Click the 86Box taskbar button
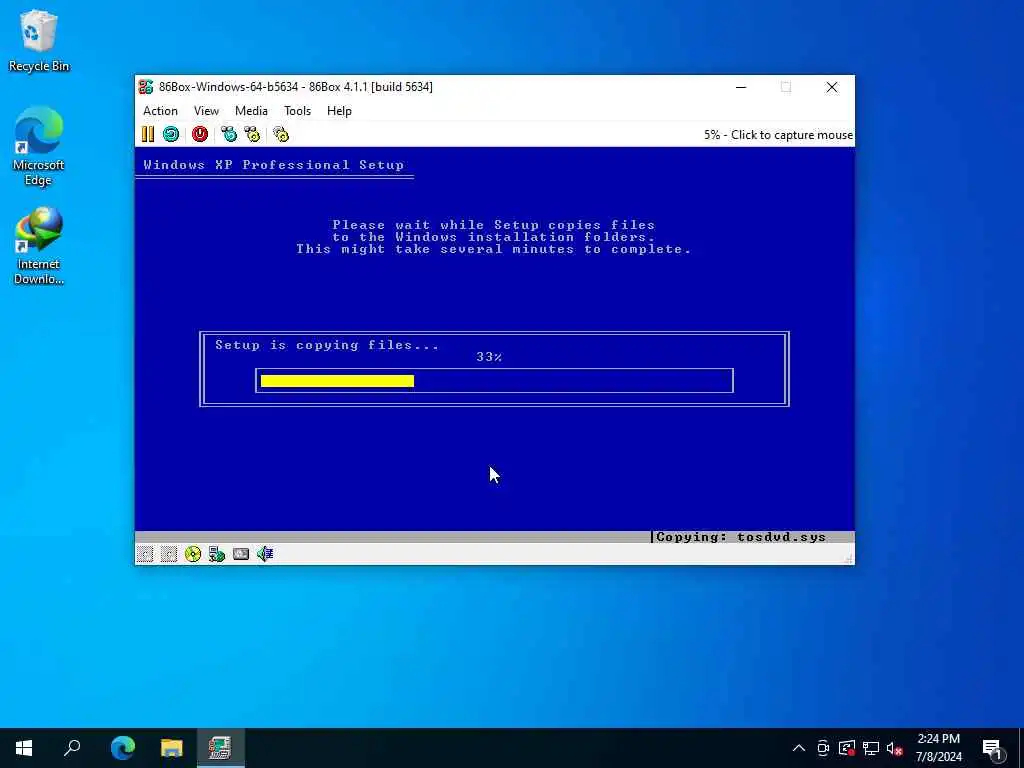This screenshot has width=1024, height=768. point(220,748)
